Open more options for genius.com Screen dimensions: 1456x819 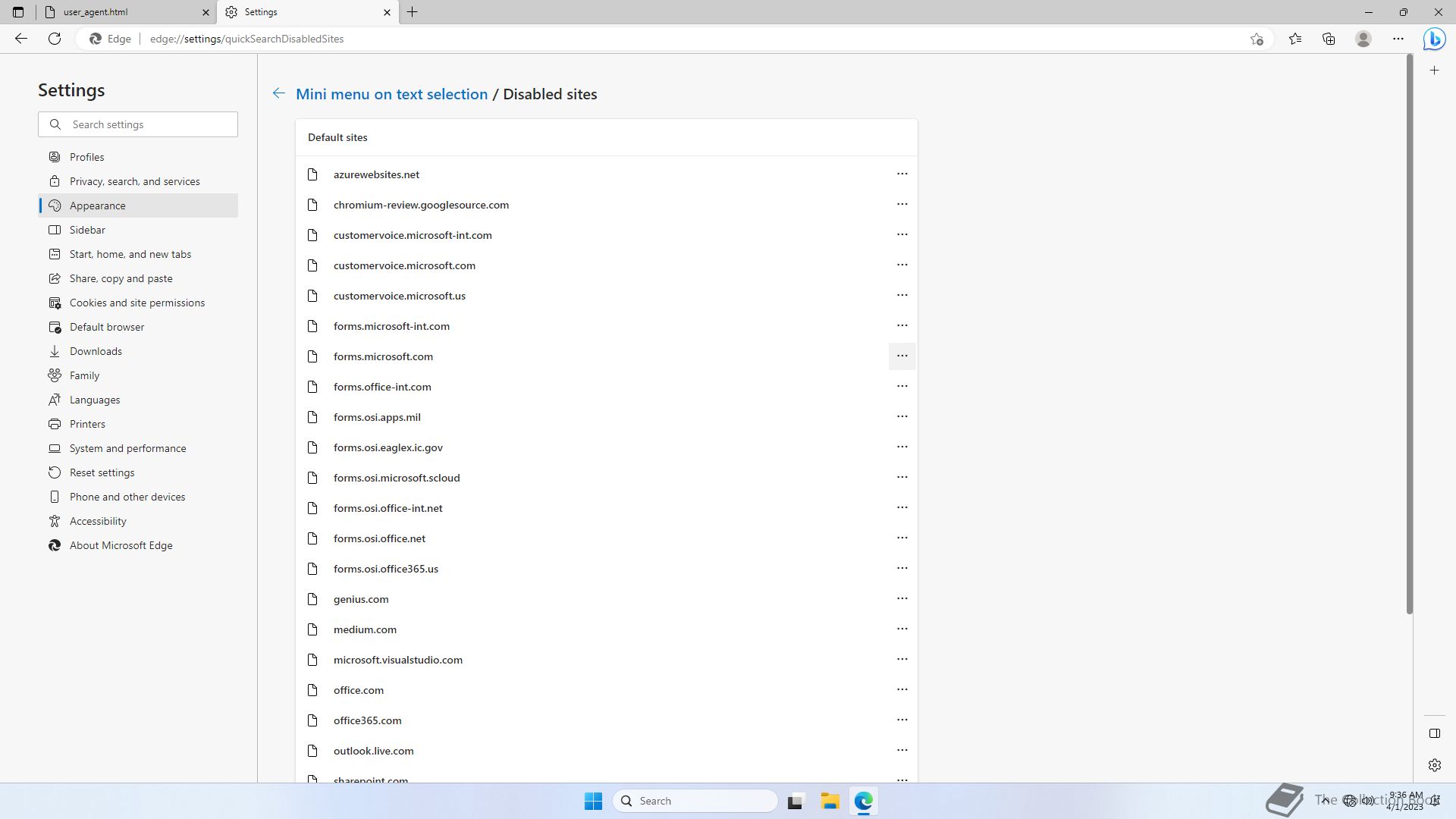[902, 598]
